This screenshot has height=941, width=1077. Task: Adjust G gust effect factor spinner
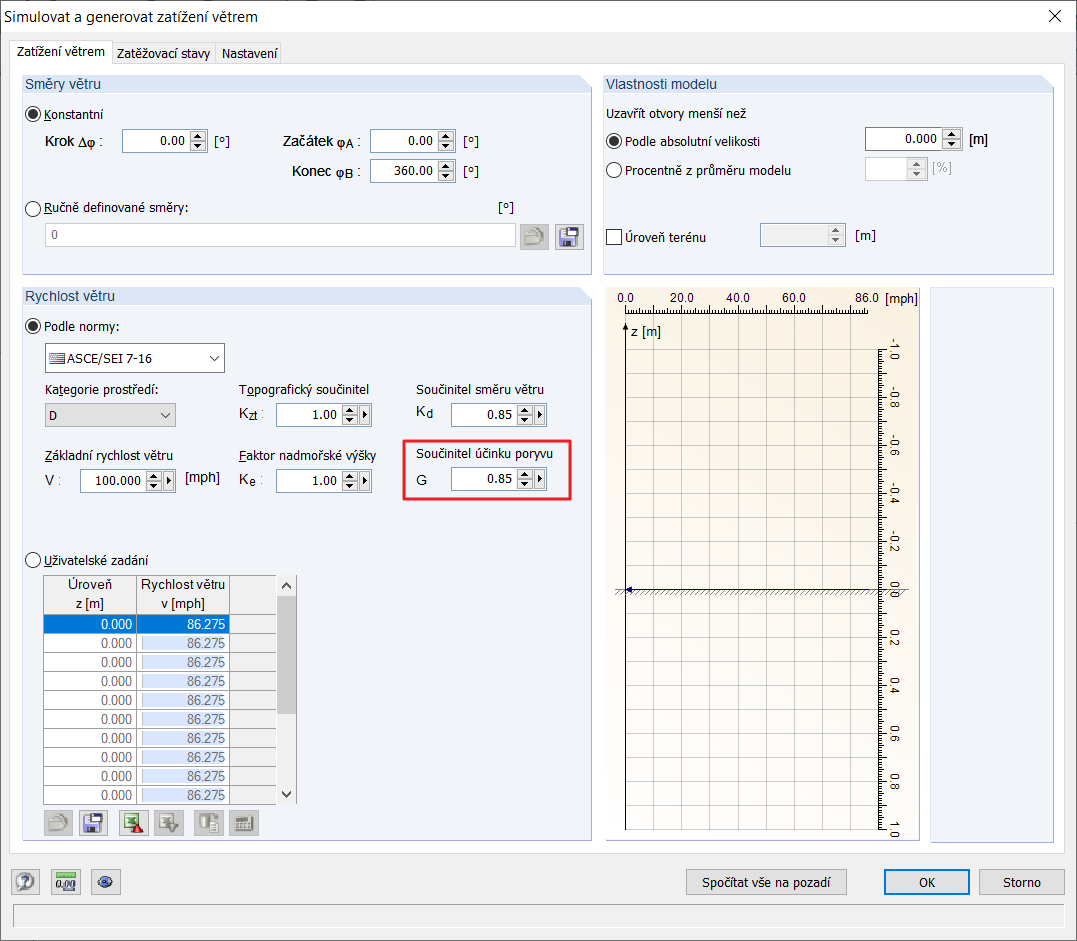tap(525, 479)
